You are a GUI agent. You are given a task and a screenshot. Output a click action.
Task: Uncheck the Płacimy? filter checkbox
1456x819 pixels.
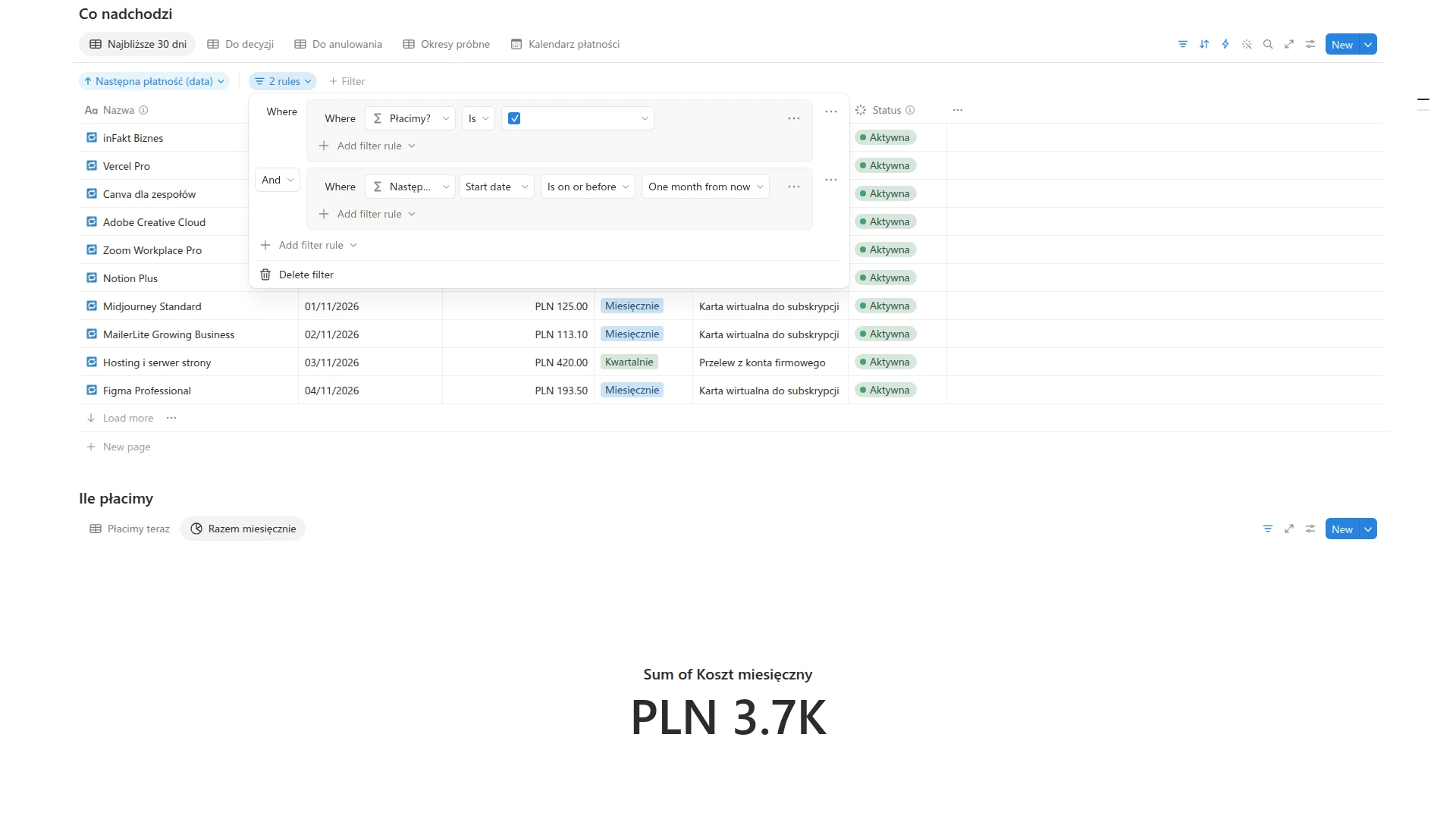pos(514,118)
